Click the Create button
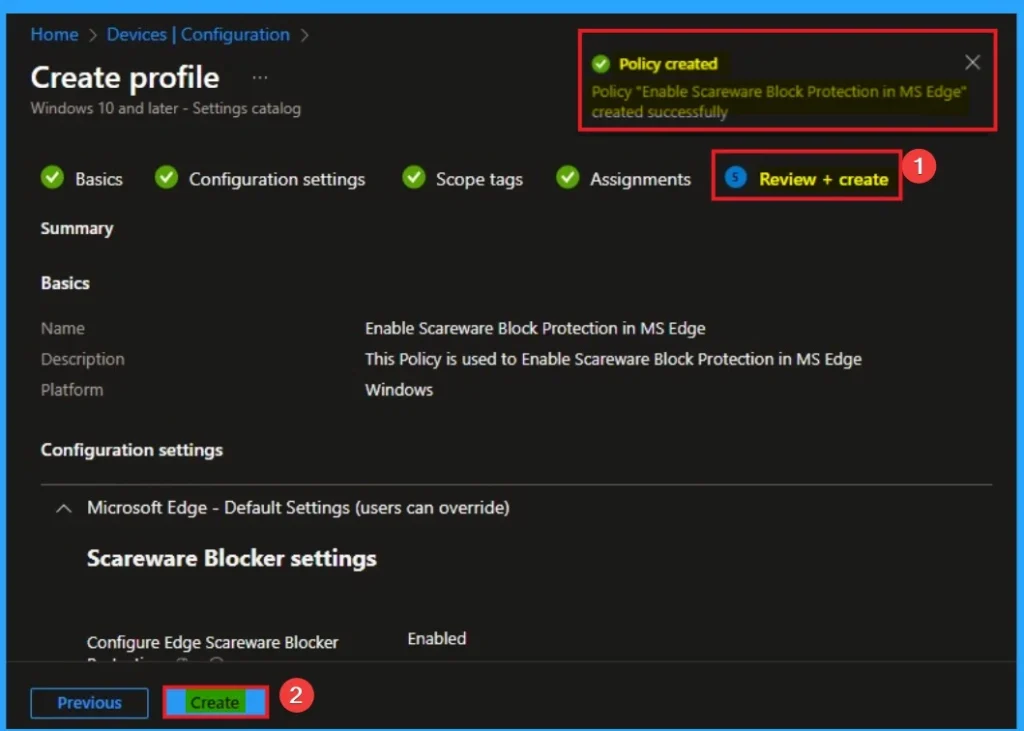1024x731 pixels. pyautogui.click(x=215, y=703)
